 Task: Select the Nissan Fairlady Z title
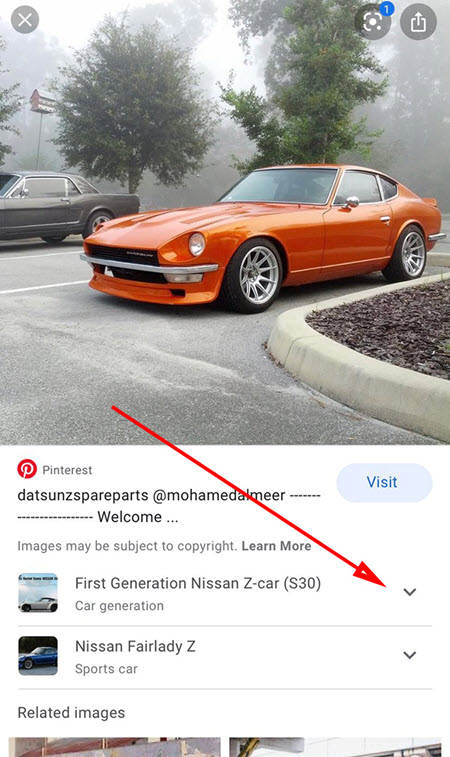pyautogui.click(x=135, y=646)
